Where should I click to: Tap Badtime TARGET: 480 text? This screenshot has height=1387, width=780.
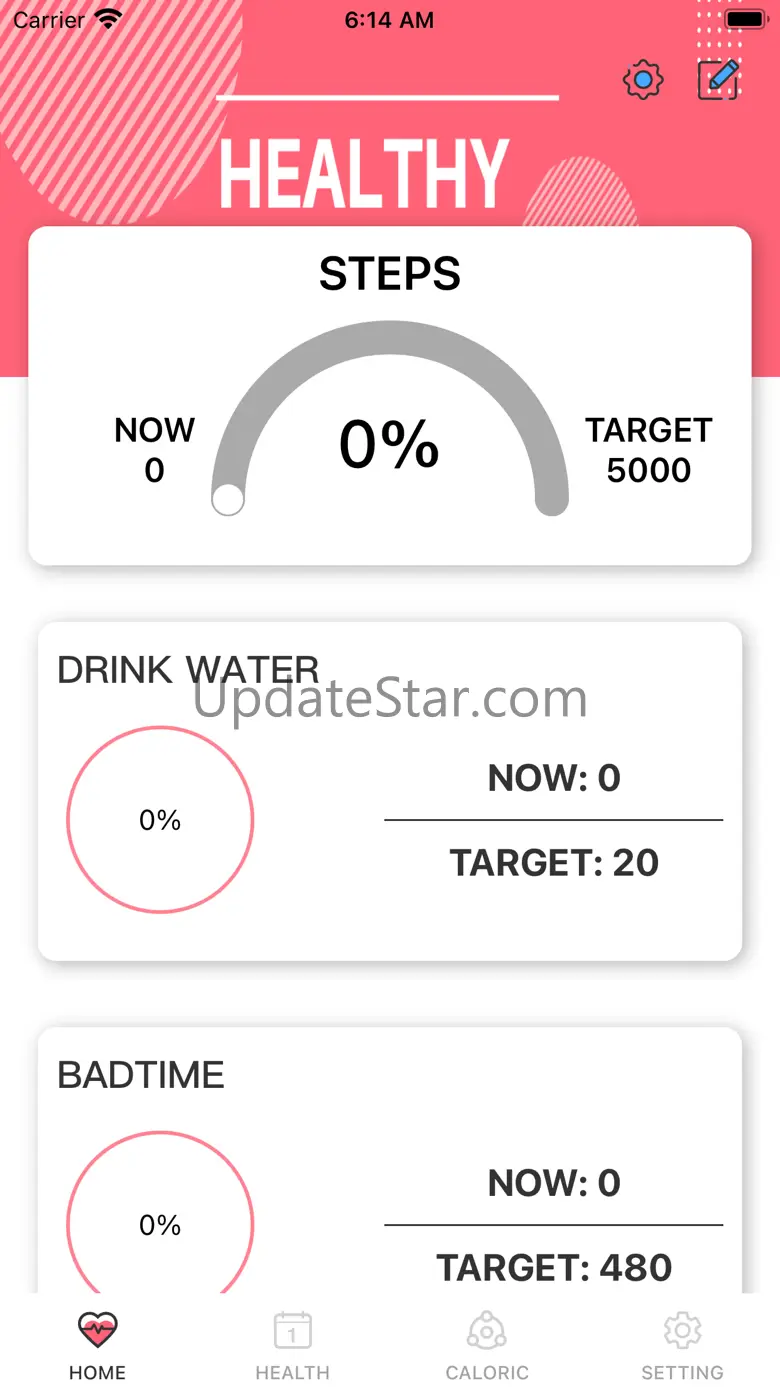[x=554, y=1267]
